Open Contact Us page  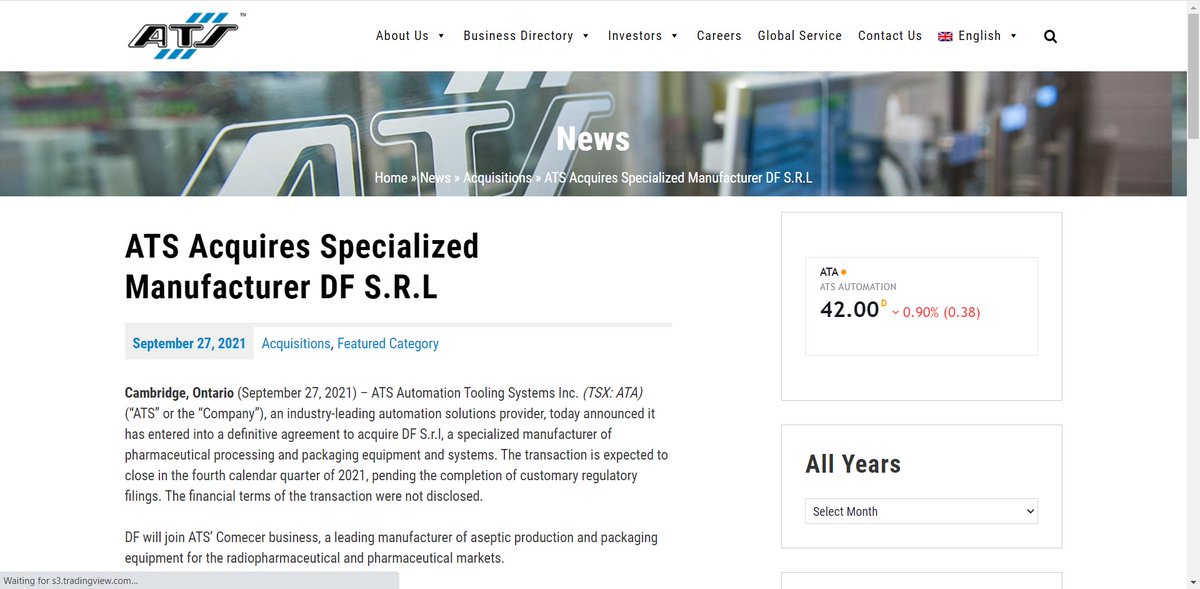pos(890,36)
